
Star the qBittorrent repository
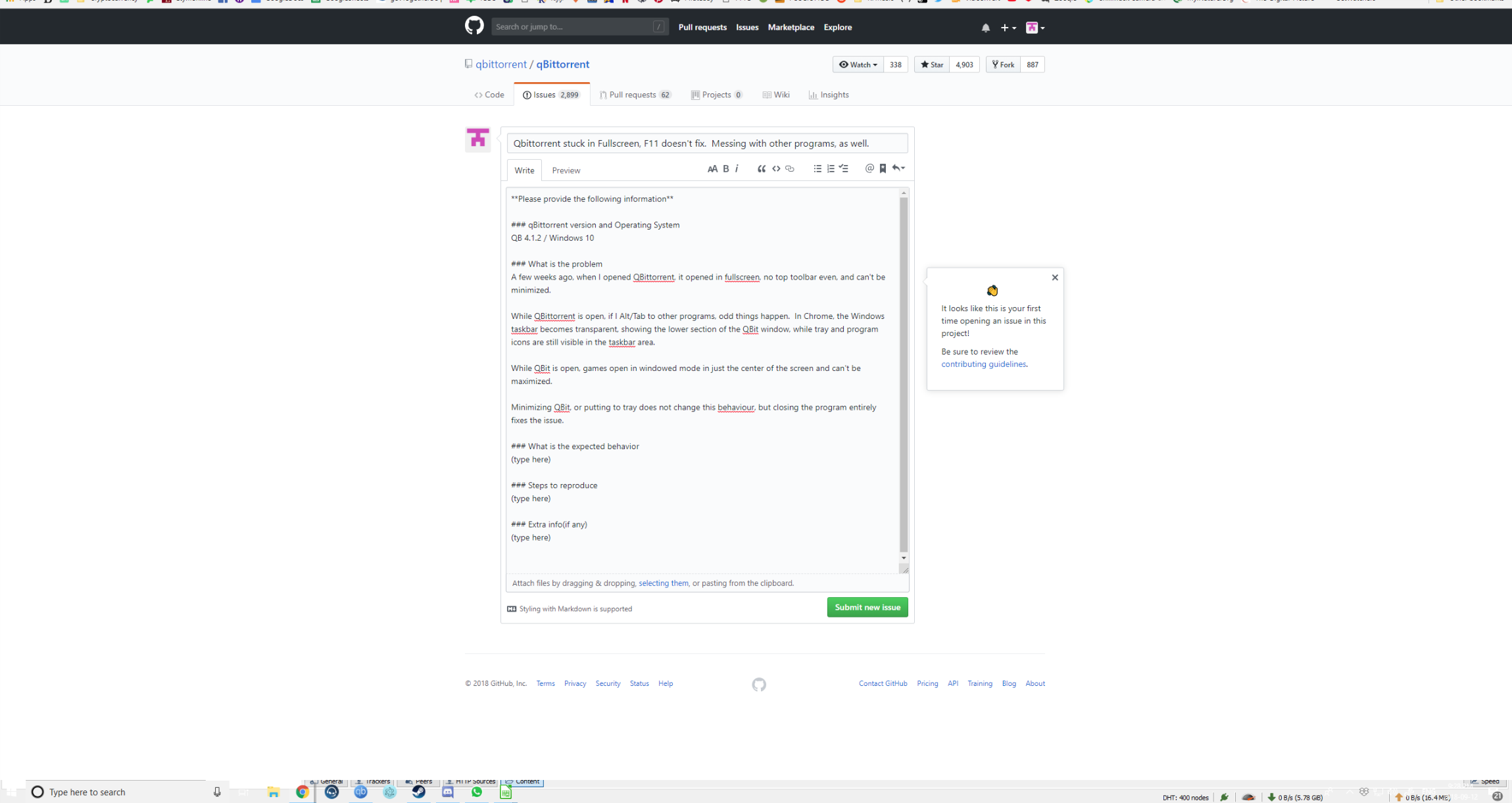(x=932, y=64)
